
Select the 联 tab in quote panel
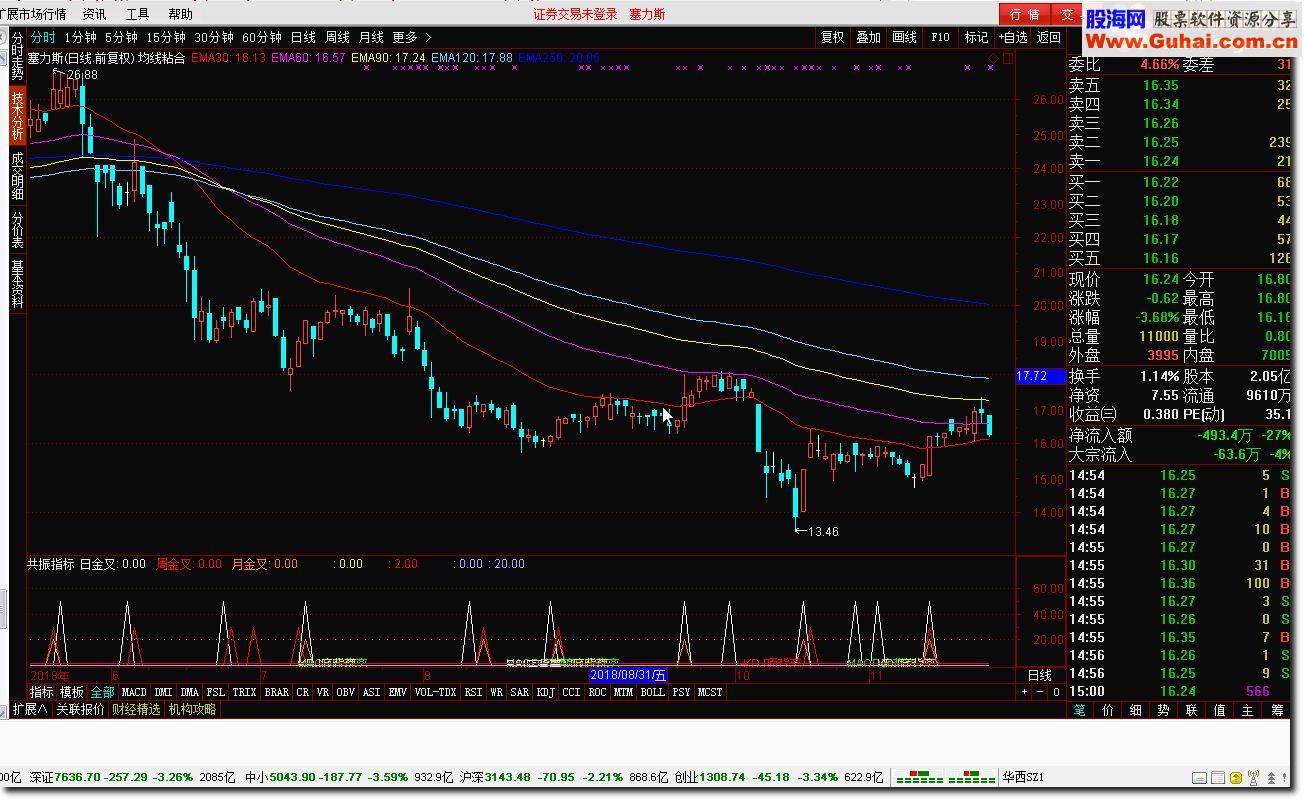[x=1192, y=710]
